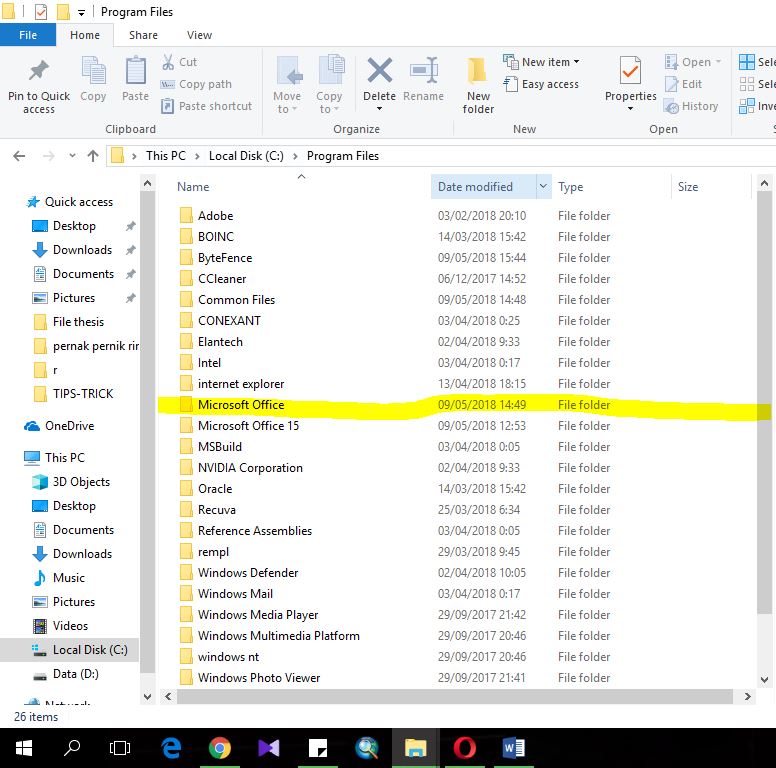776x768 pixels.
Task: Sort by the Type column
Action: (571, 187)
